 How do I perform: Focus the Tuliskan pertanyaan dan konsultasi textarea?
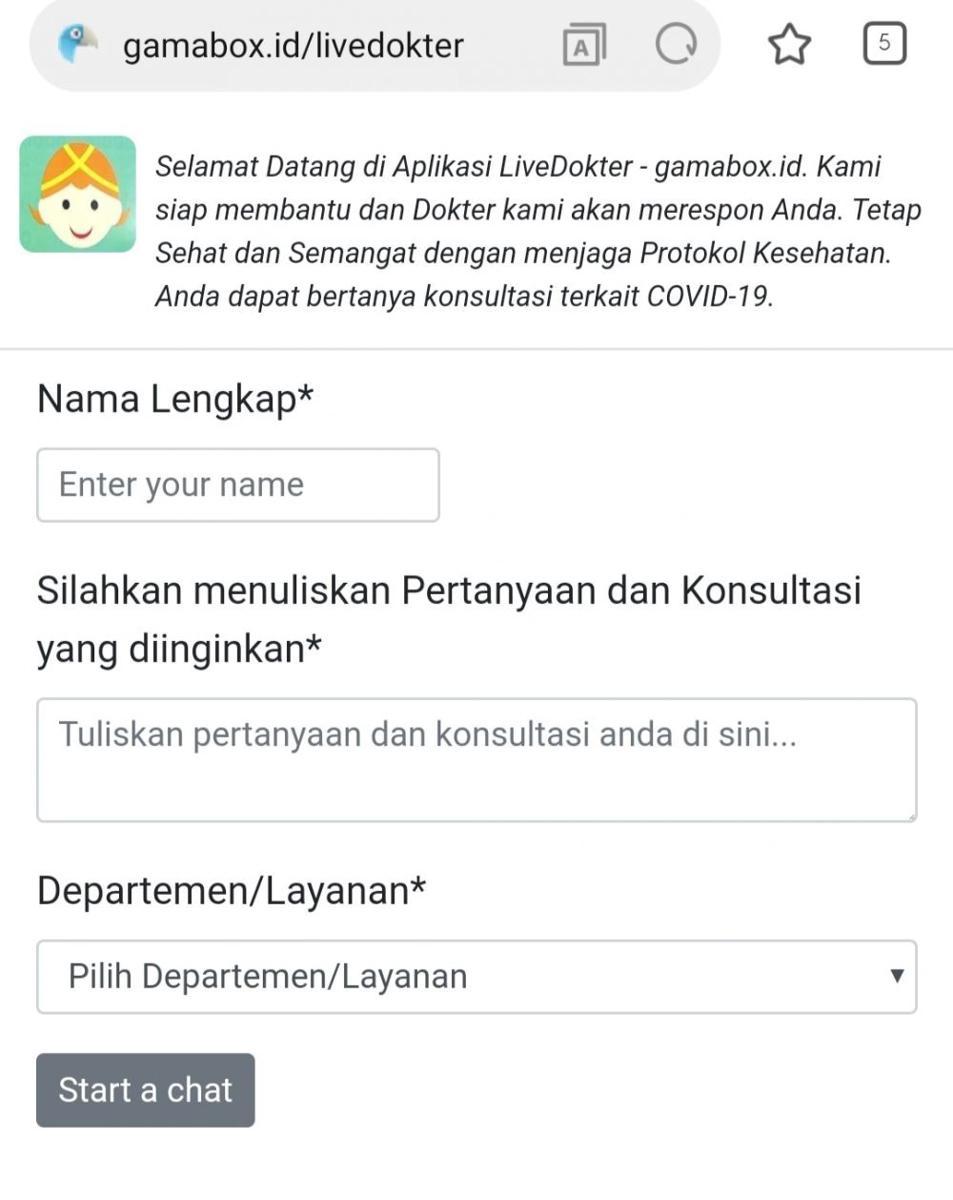tap(477, 760)
